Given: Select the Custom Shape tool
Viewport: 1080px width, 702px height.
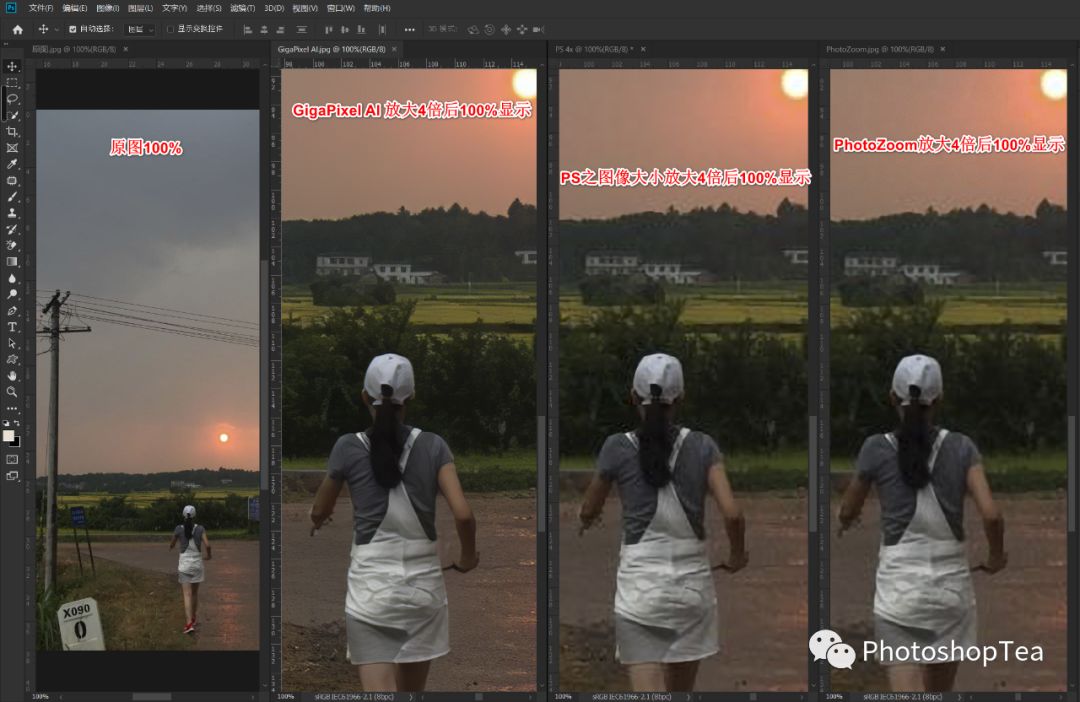Looking at the screenshot, I should pos(12,360).
